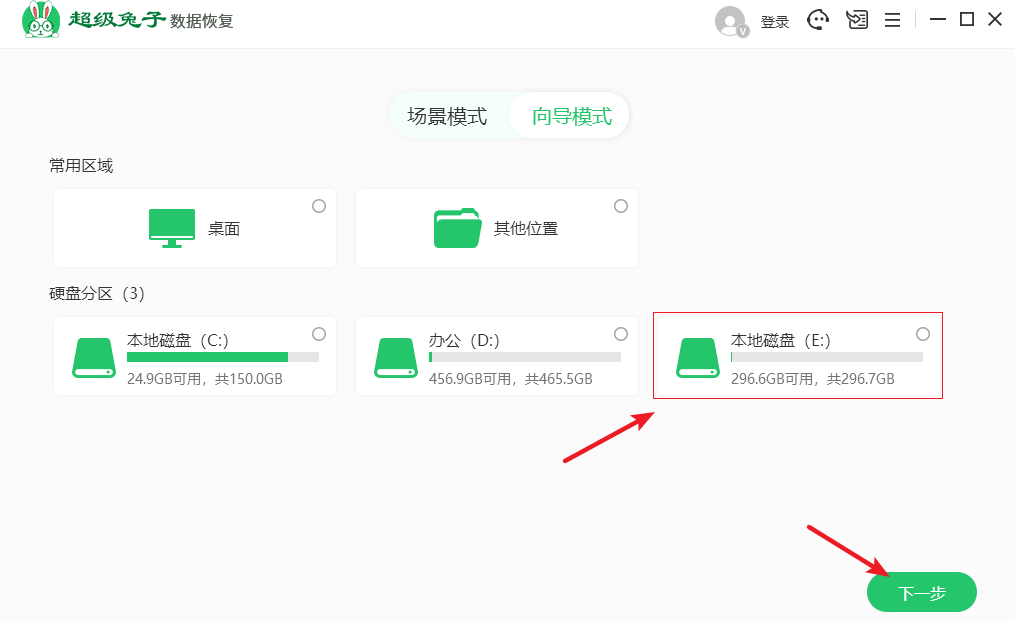Screen dimensions: 1015x622
Task: Click the 登录 login link
Action: click(x=775, y=22)
